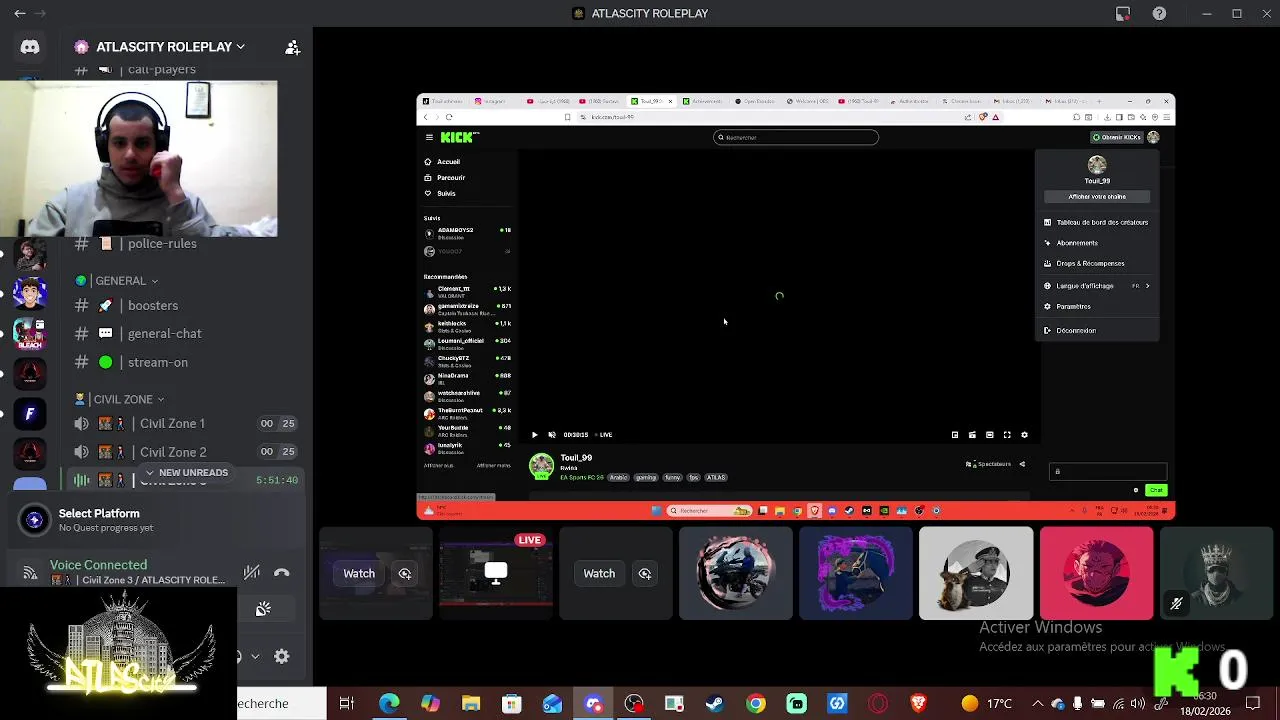Open Chrome from Windows taskbar

click(x=756, y=704)
